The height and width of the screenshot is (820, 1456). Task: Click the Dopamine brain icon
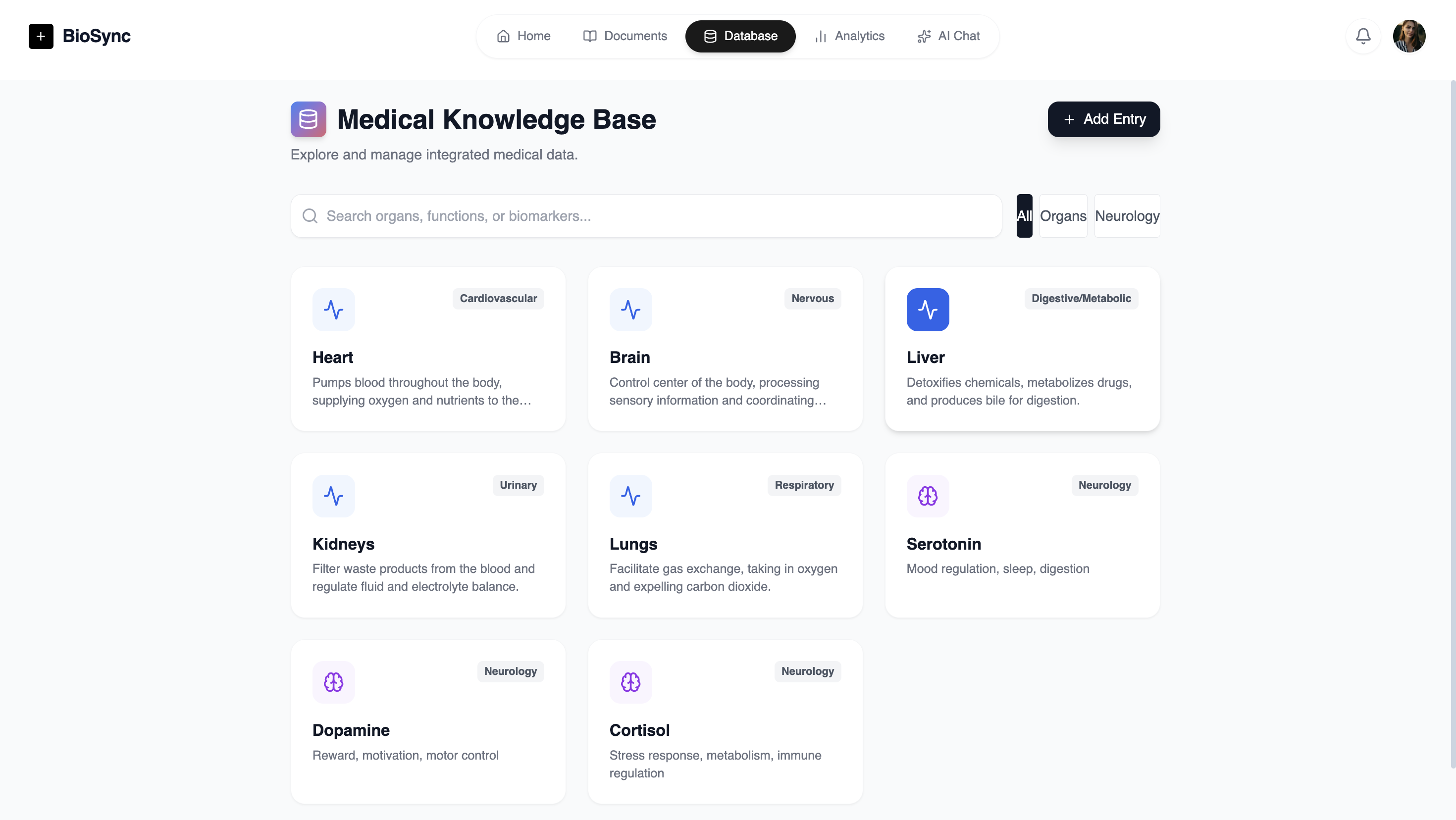pyautogui.click(x=333, y=682)
